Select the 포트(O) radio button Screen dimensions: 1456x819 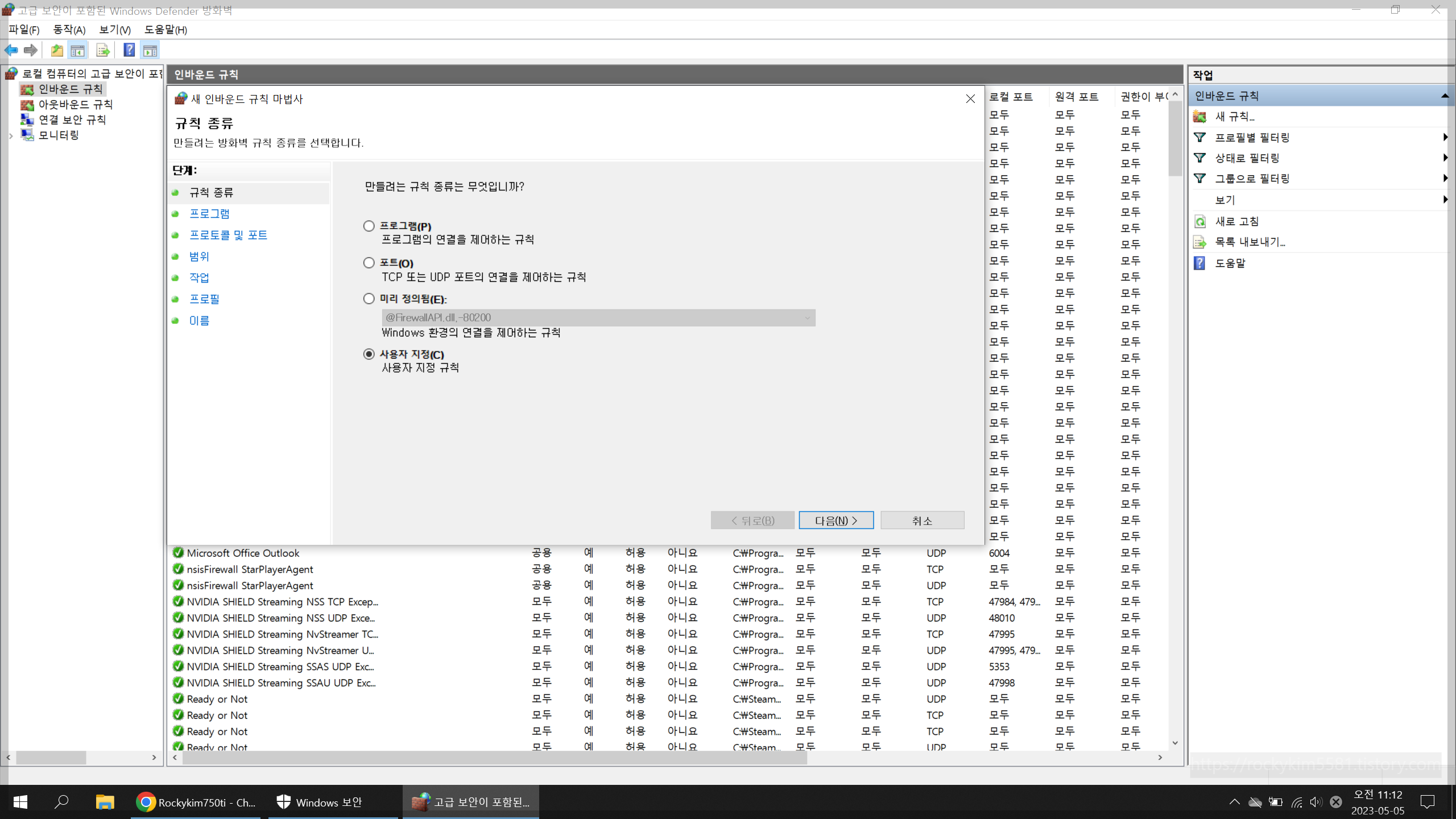[369, 263]
